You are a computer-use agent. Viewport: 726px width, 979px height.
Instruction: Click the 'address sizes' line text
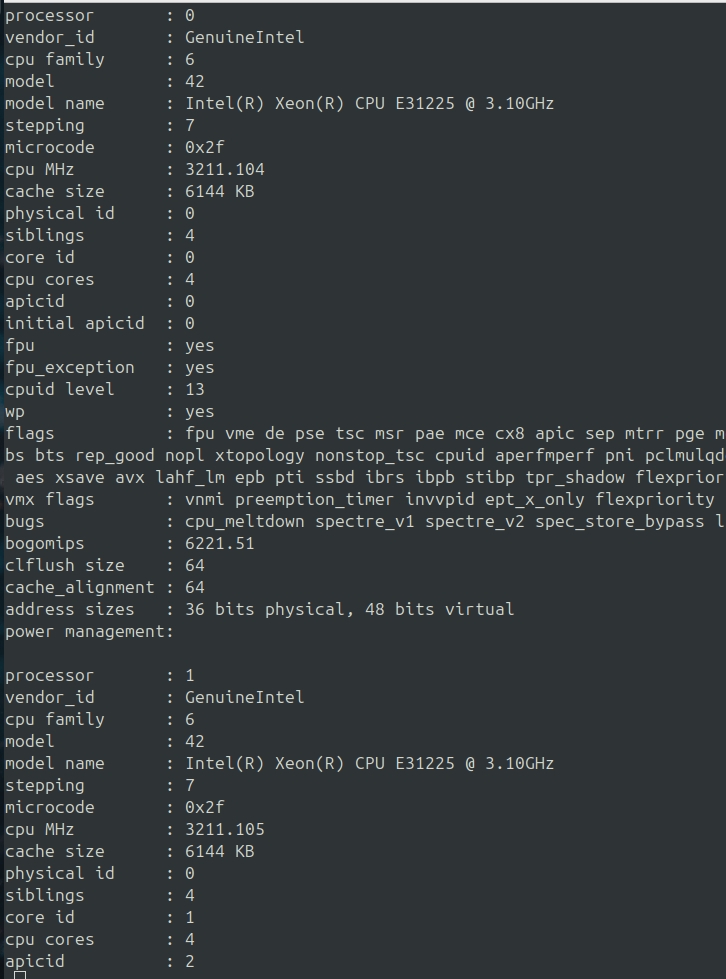click(260, 609)
